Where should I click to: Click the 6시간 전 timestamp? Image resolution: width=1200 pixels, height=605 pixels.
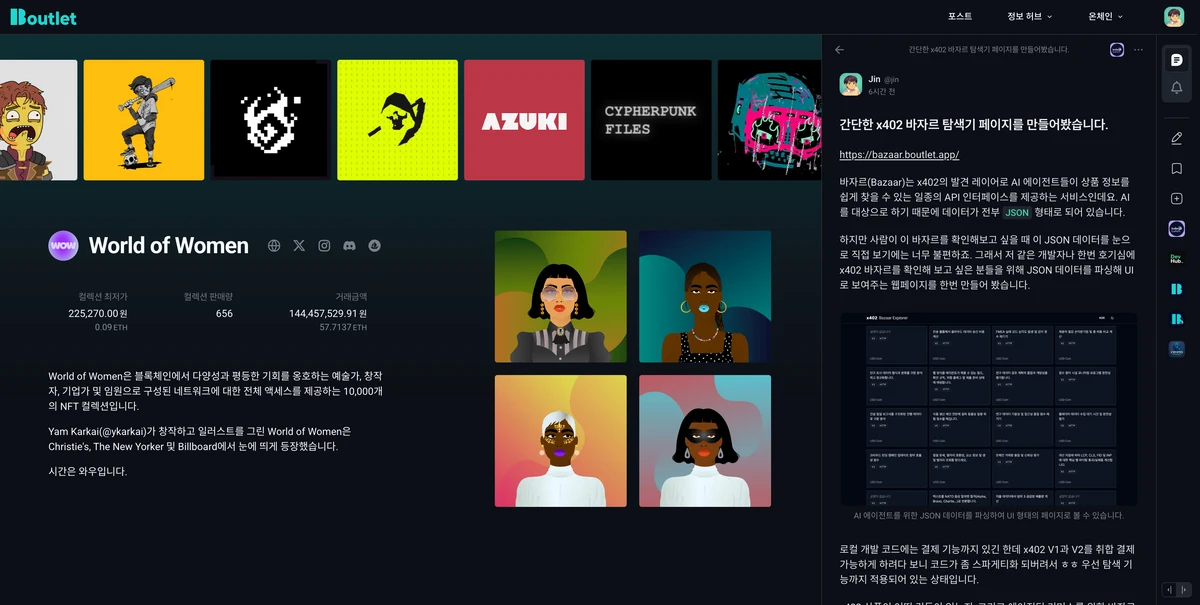coord(882,91)
